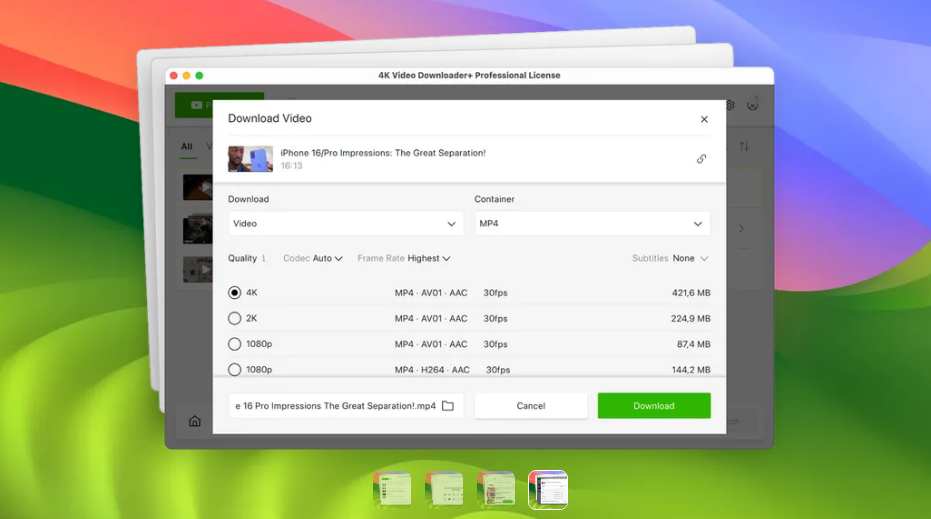Close the Download Video dialog
931x519 pixels.
(704, 119)
